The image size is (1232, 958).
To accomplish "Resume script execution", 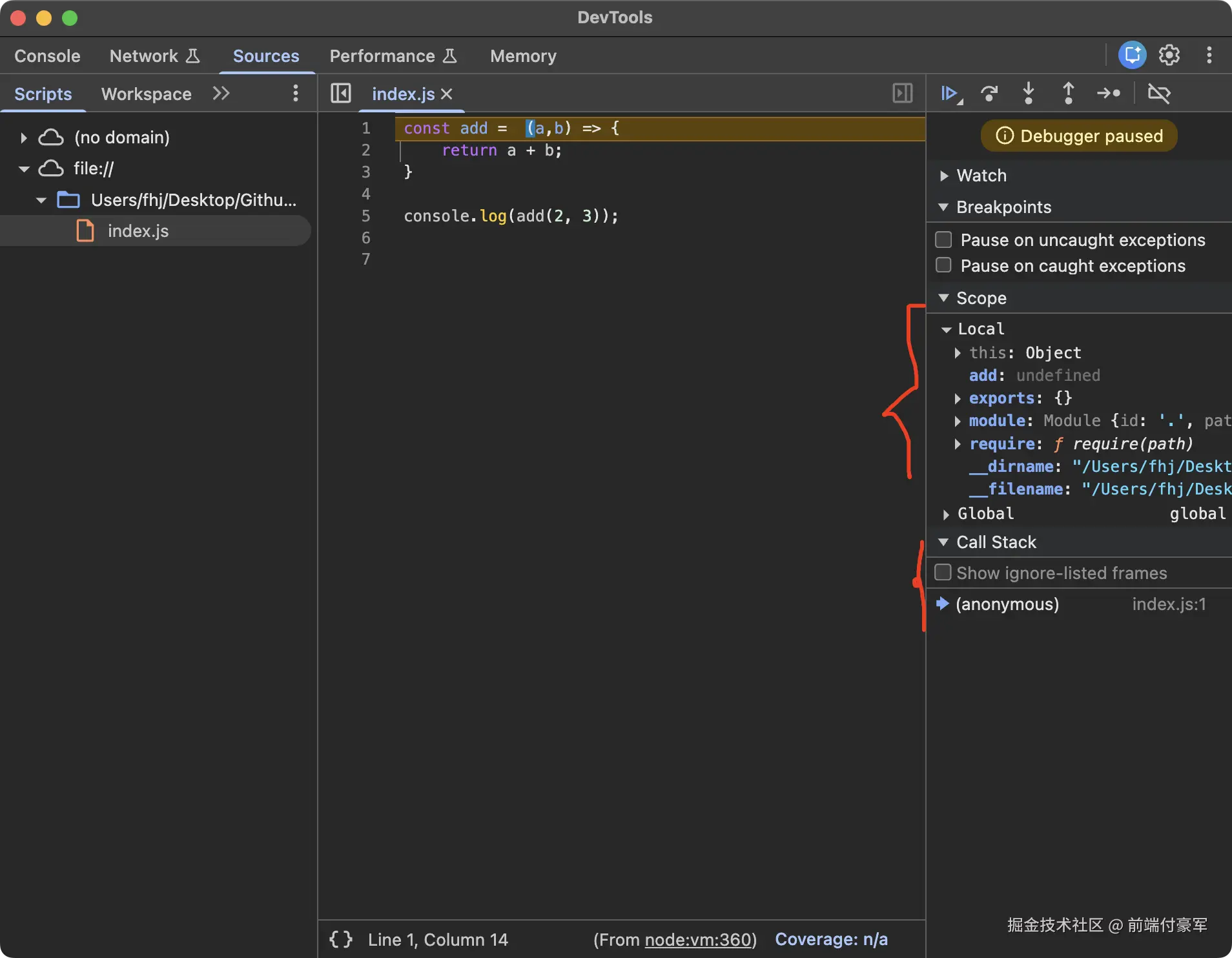I will pyautogui.click(x=949, y=94).
